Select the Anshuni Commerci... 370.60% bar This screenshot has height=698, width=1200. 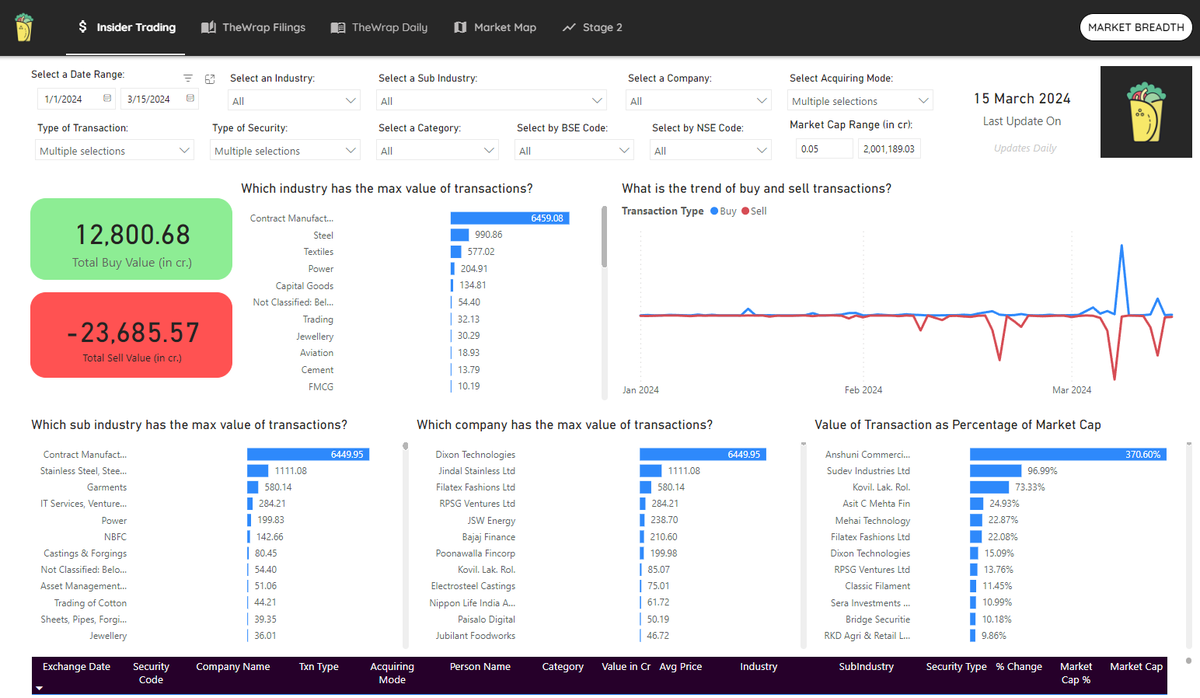1067,454
